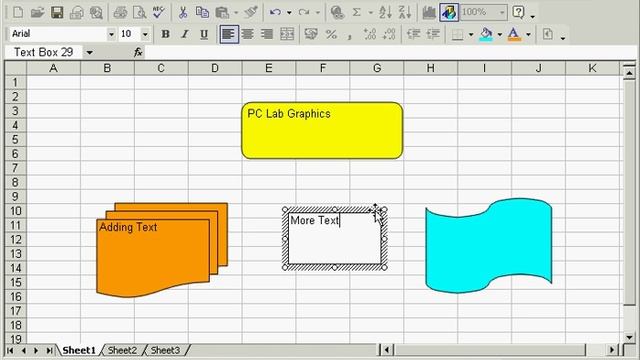This screenshot has height=360, width=640.
Task: Open the Name Box dropdown arrow
Action: click(x=89, y=52)
